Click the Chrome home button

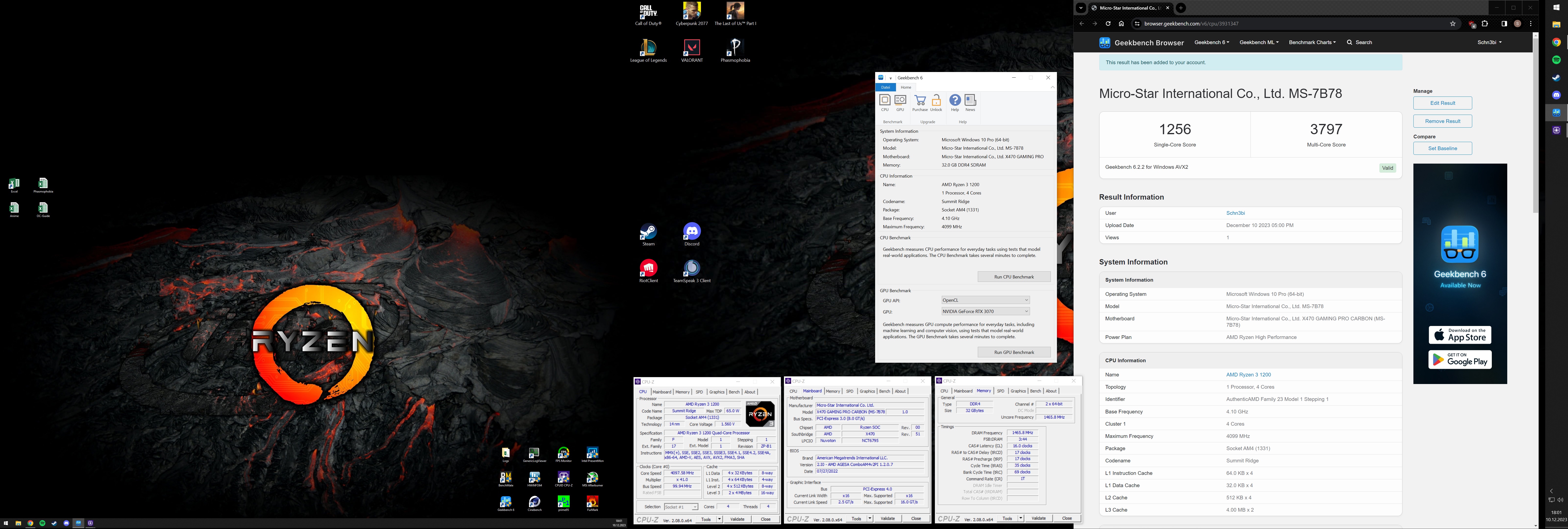point(1121,24)
